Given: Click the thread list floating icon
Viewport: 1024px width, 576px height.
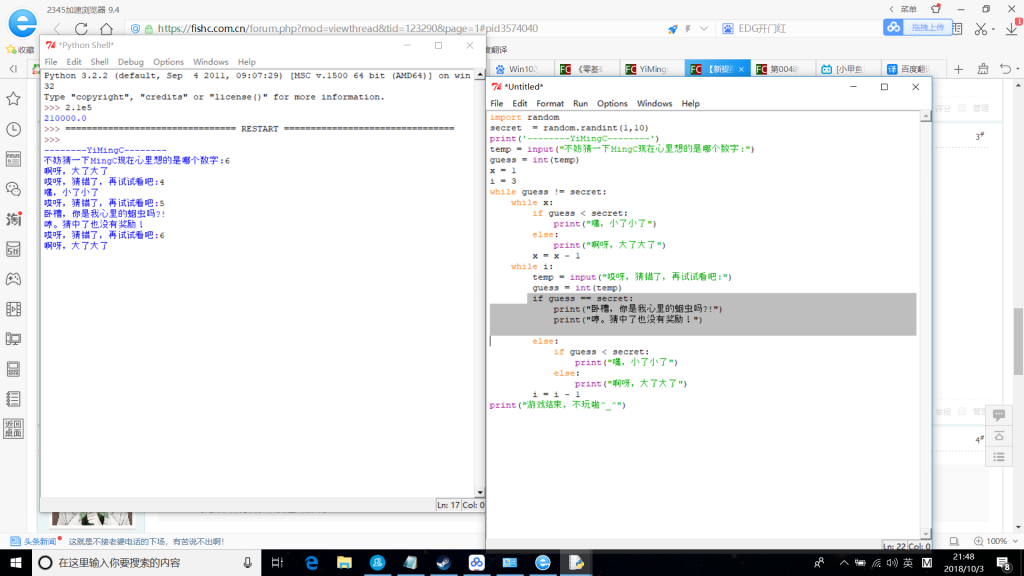Looking at the screenshot, I should pos(999,456).
